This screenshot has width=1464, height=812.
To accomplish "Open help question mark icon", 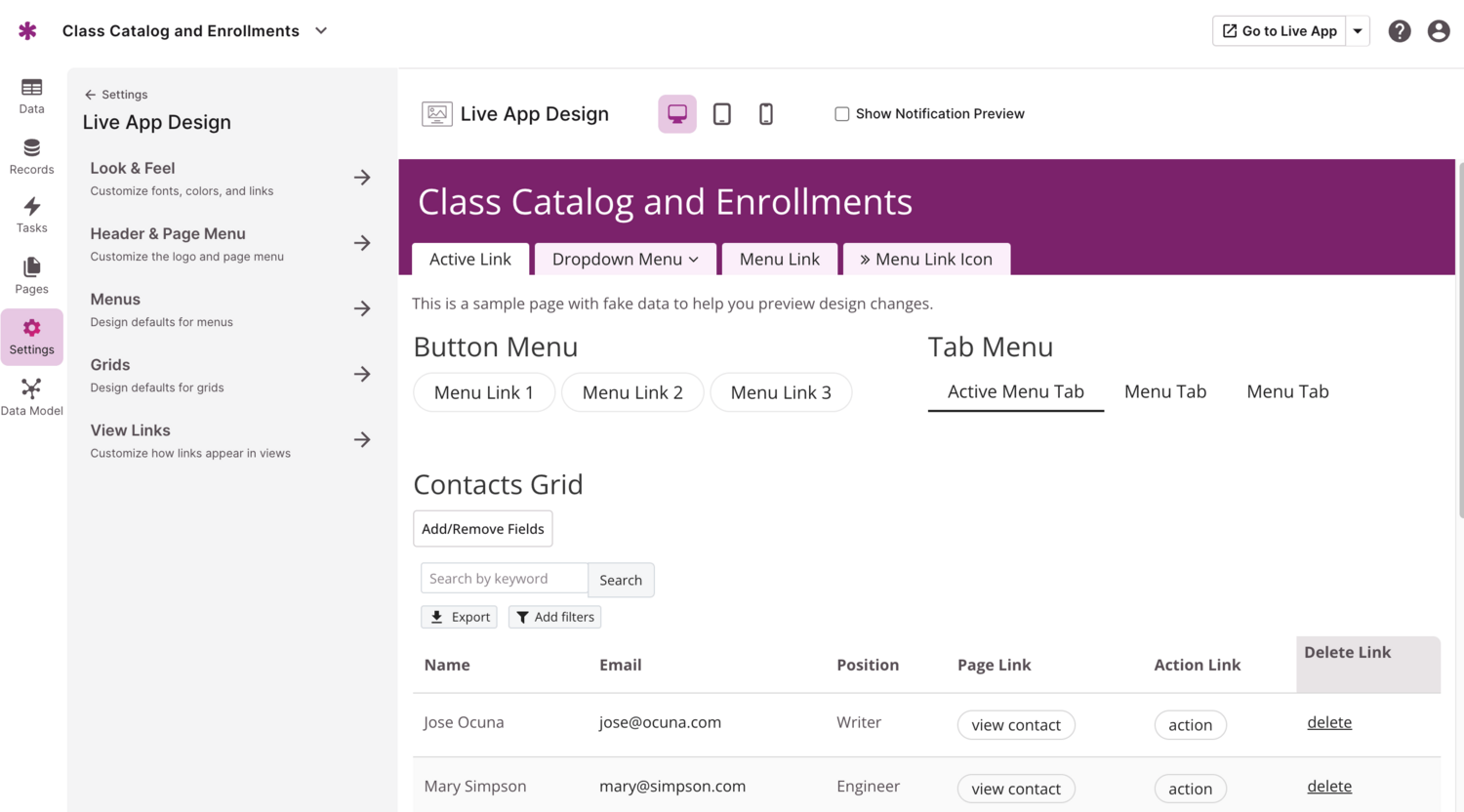I will [x=1400, y=31].
